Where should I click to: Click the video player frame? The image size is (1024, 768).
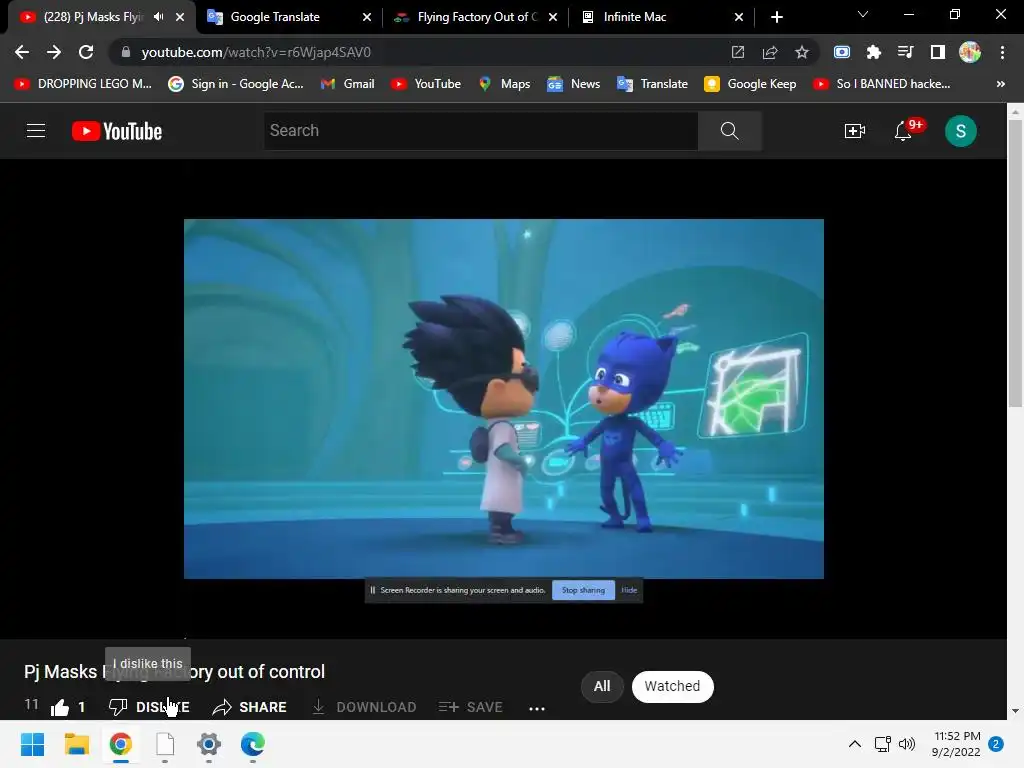(504, 399)
